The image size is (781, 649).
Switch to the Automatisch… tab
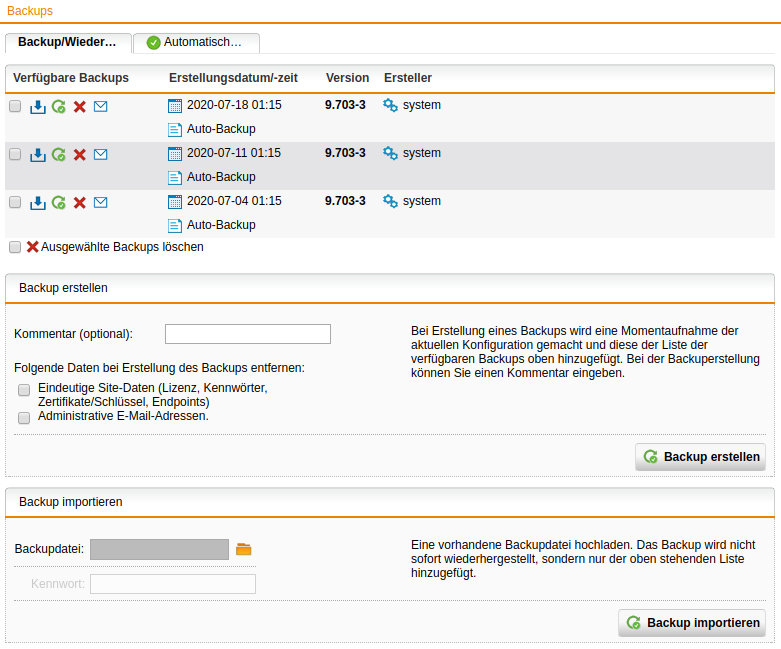tap(196, 42)
